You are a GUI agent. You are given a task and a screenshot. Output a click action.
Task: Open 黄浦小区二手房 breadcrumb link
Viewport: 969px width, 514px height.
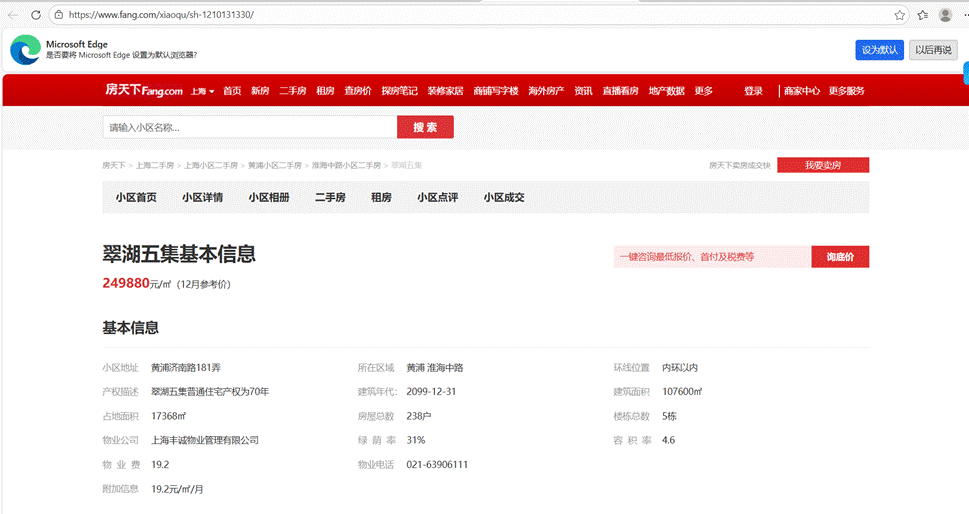(275, 165)
